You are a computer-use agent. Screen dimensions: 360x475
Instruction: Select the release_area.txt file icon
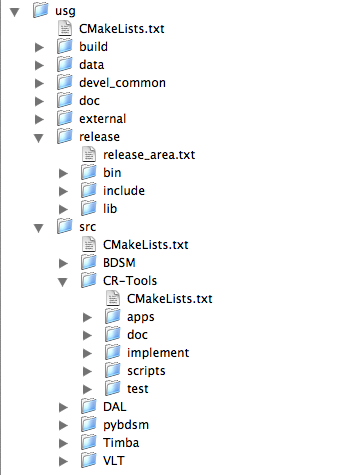(x=89, y=154)
